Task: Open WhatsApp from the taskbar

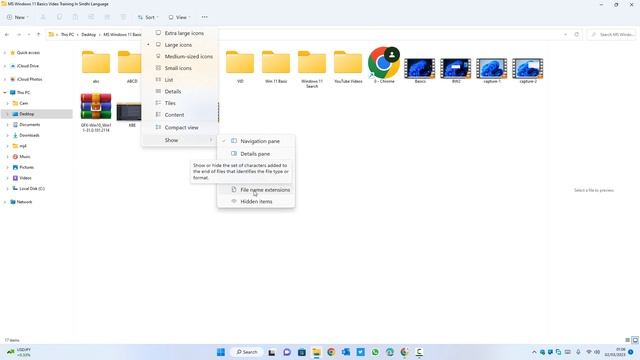Action: point(375,352)
